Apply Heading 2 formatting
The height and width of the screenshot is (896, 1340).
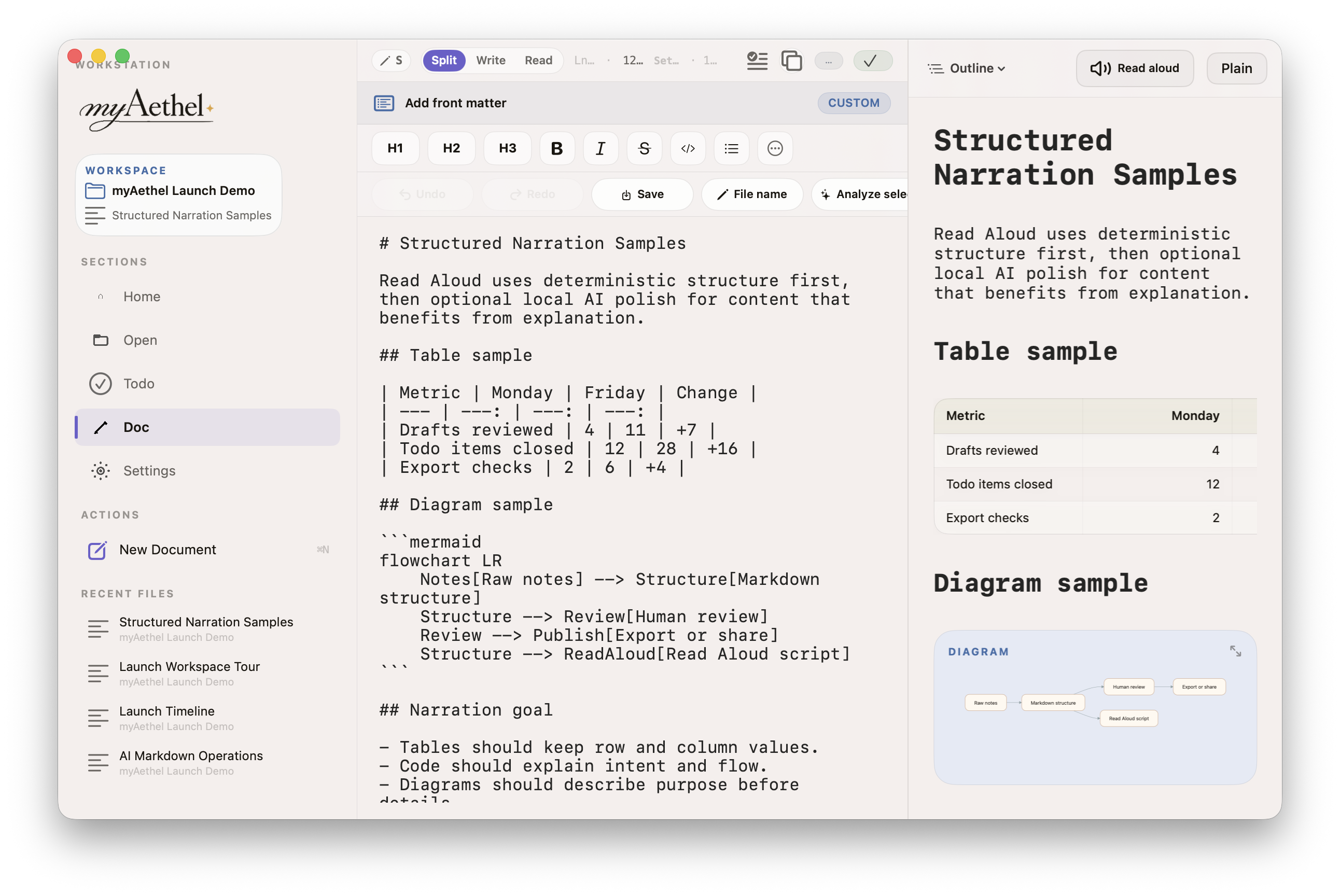click(451, 149)
